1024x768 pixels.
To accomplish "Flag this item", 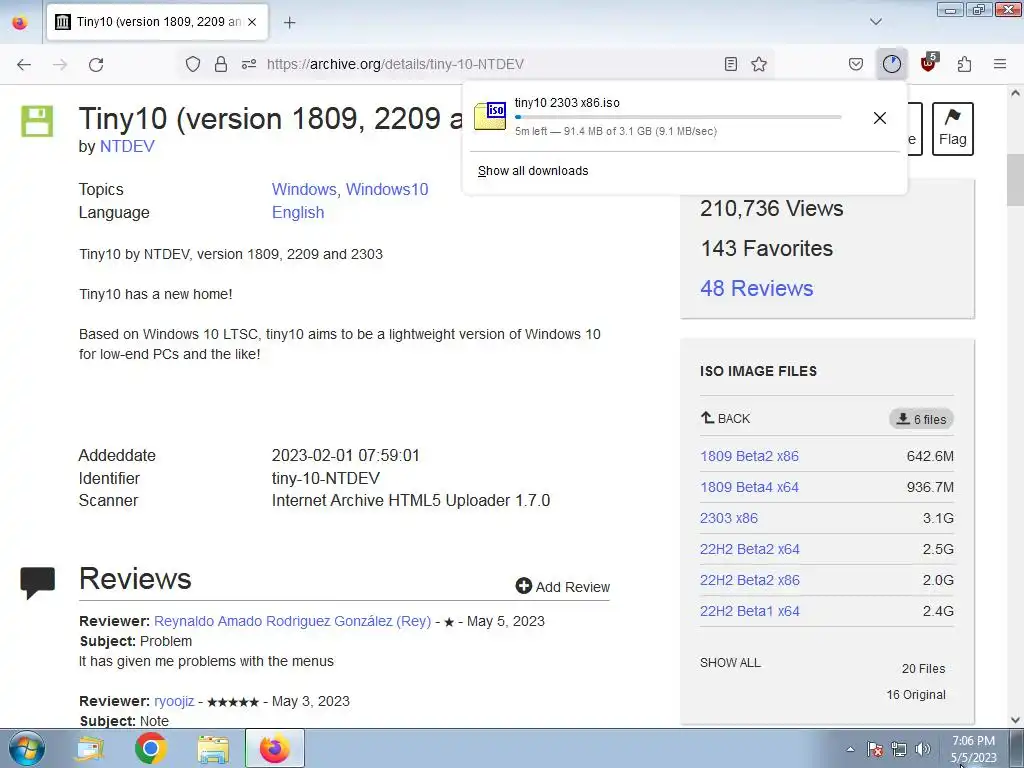I will pyautogui.click(x=952, y=129).
